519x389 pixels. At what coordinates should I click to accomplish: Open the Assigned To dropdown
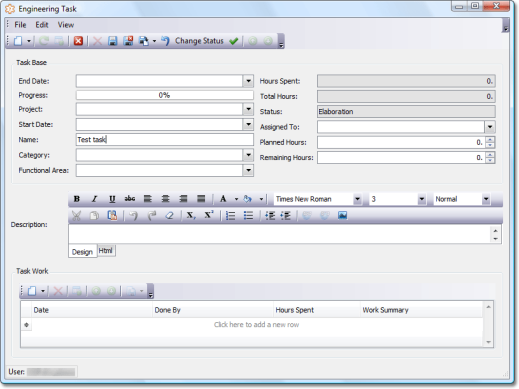click(490, 127)
